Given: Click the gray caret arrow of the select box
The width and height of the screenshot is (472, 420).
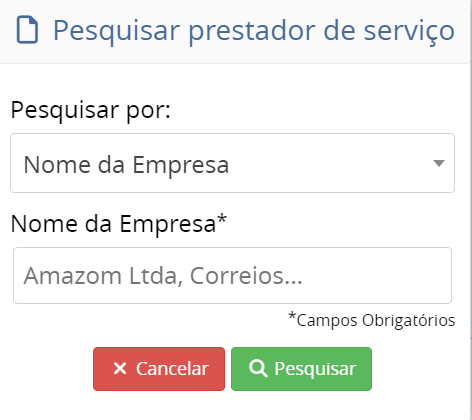Looking at the screenshot, I should click(x=438, y=163).
